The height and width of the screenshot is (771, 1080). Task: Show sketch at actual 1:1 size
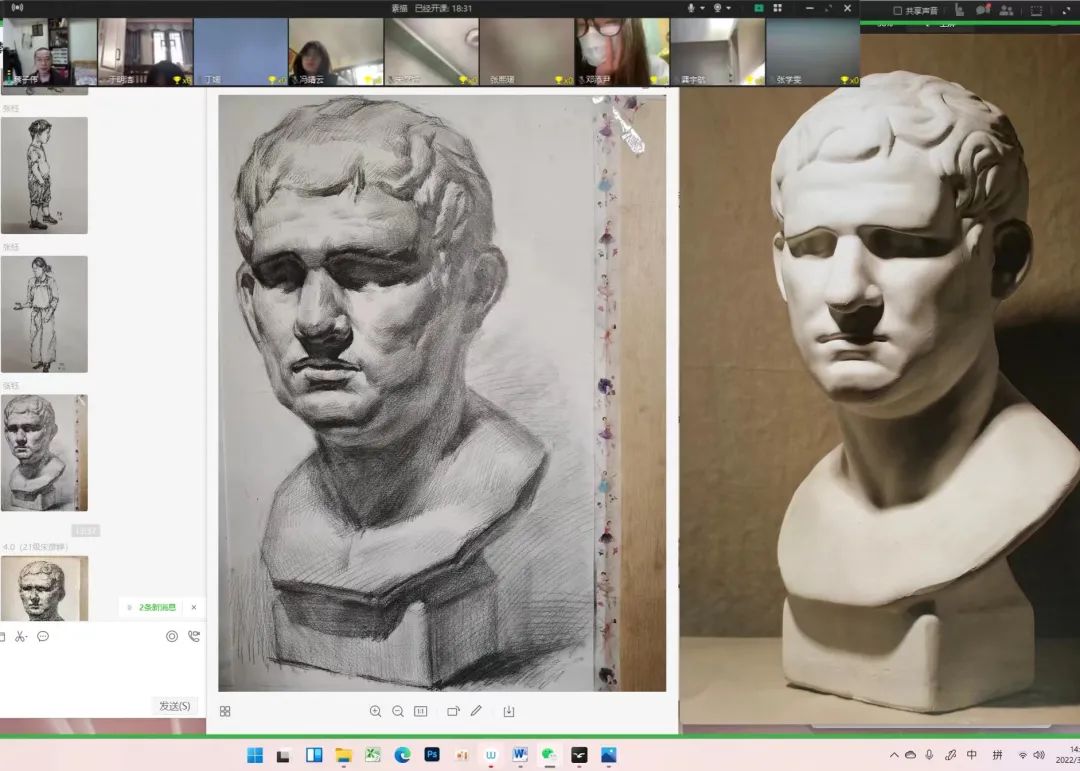[421, 711]
